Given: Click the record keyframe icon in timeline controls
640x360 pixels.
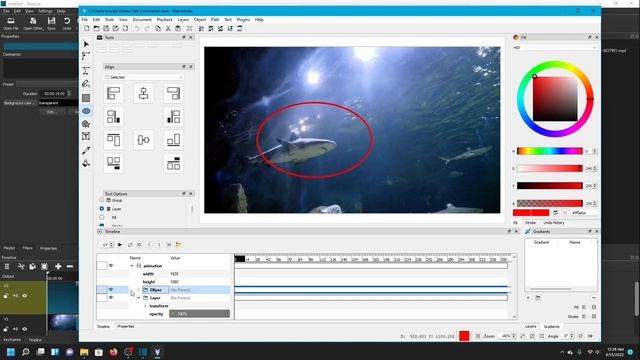Looking at the screenshot, I should [178, 244].
